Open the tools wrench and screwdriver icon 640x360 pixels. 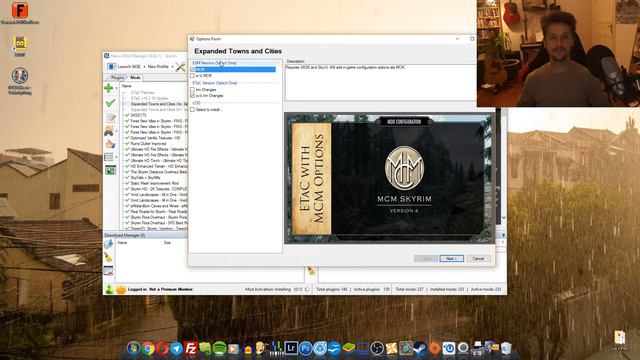click(180, 67)
